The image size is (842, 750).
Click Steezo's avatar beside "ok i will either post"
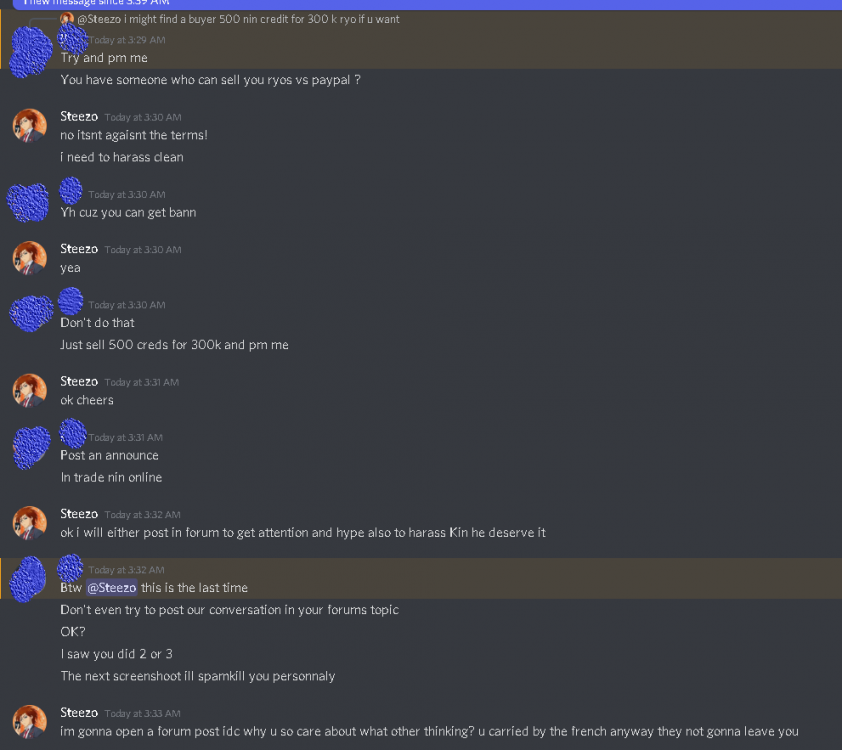point(30,523)
